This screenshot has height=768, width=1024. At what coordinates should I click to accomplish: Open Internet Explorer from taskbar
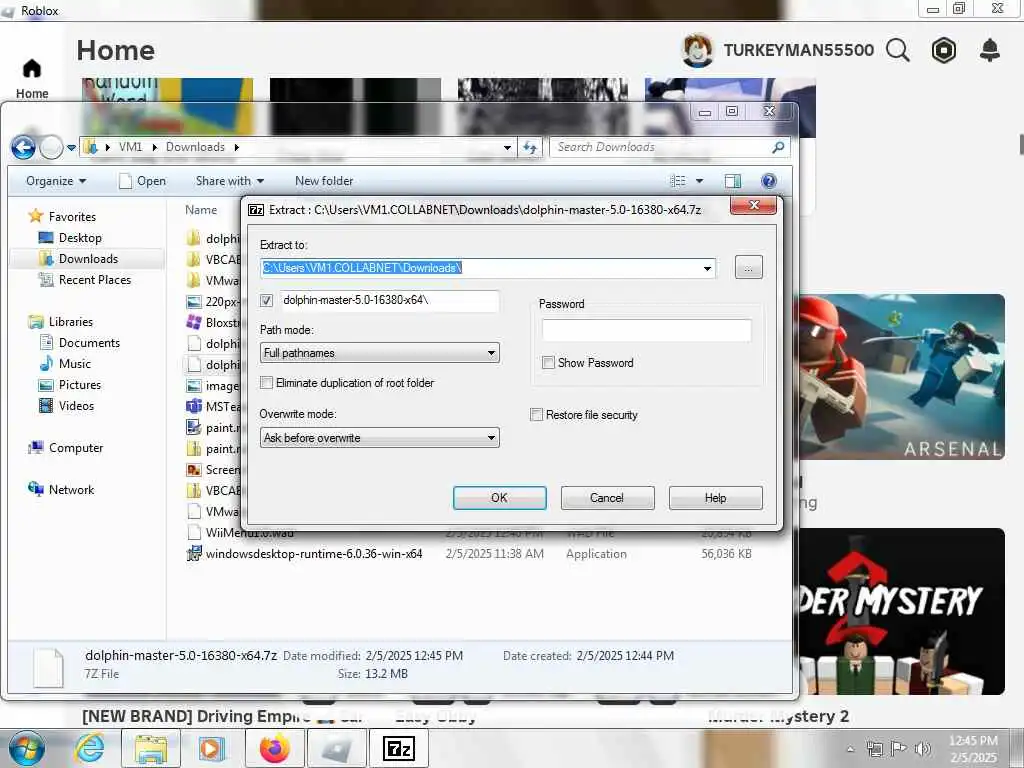(89, 748)
